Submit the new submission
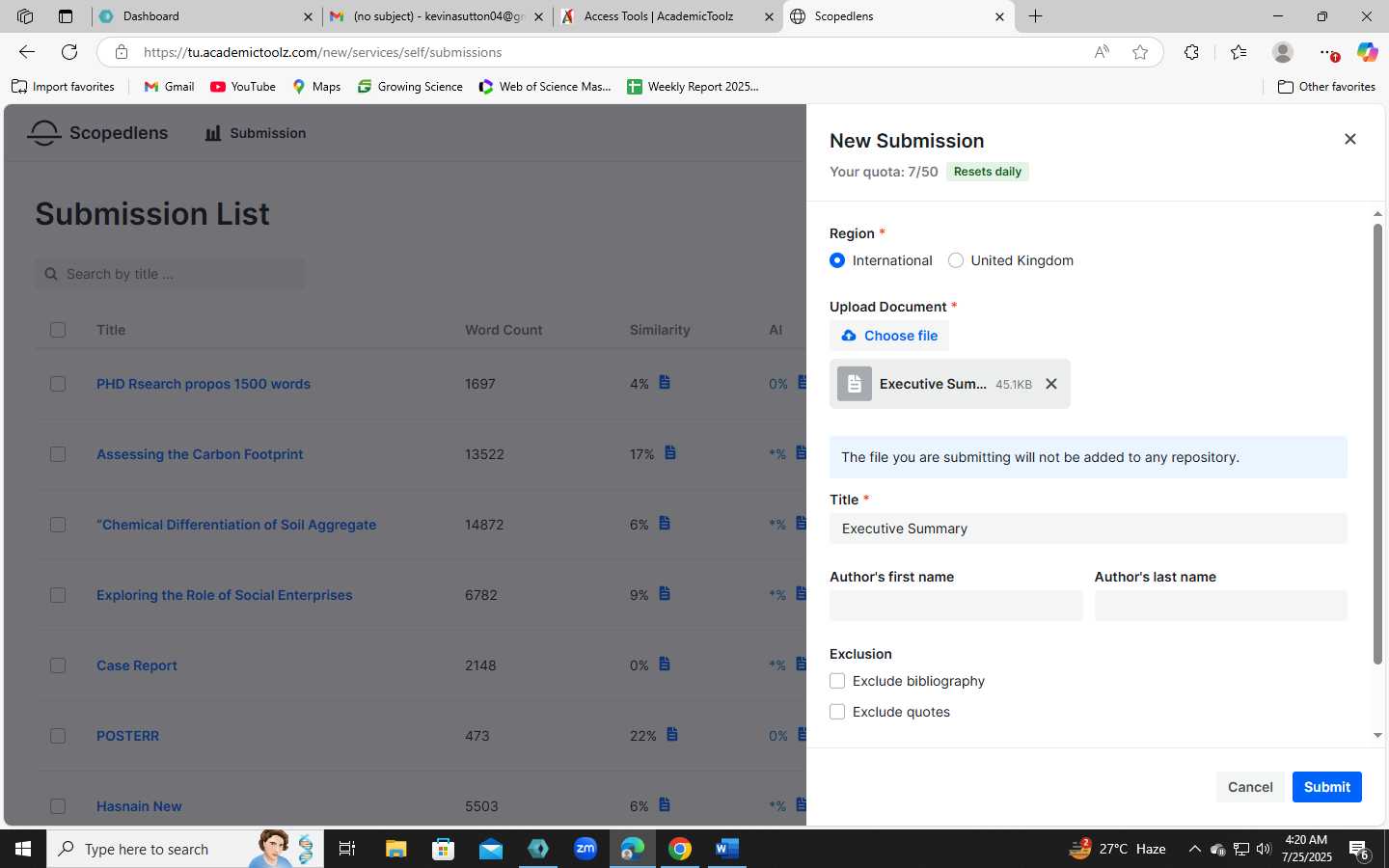The width and height of the screenshot is (1389, 868). 1327,787
